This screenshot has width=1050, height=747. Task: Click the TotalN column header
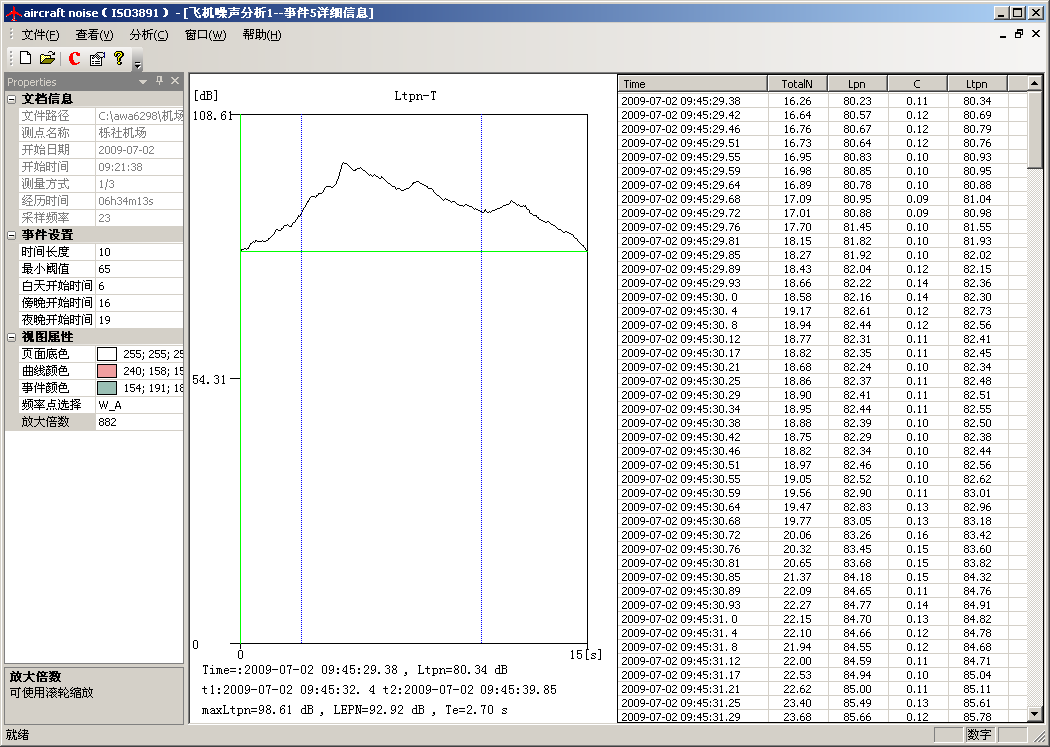click(x=797, y=84)
